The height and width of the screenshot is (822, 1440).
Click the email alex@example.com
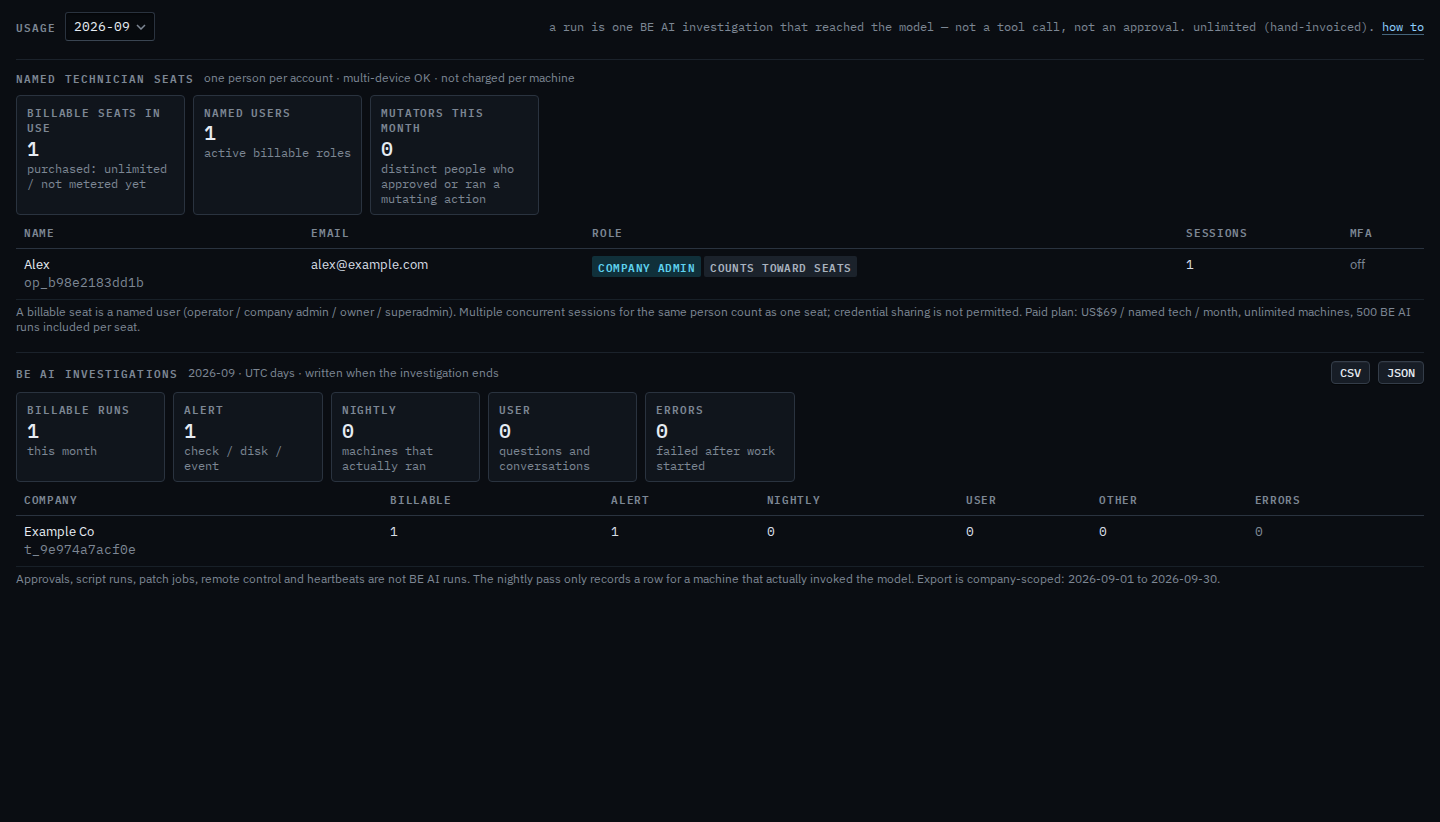pos(369,265)
